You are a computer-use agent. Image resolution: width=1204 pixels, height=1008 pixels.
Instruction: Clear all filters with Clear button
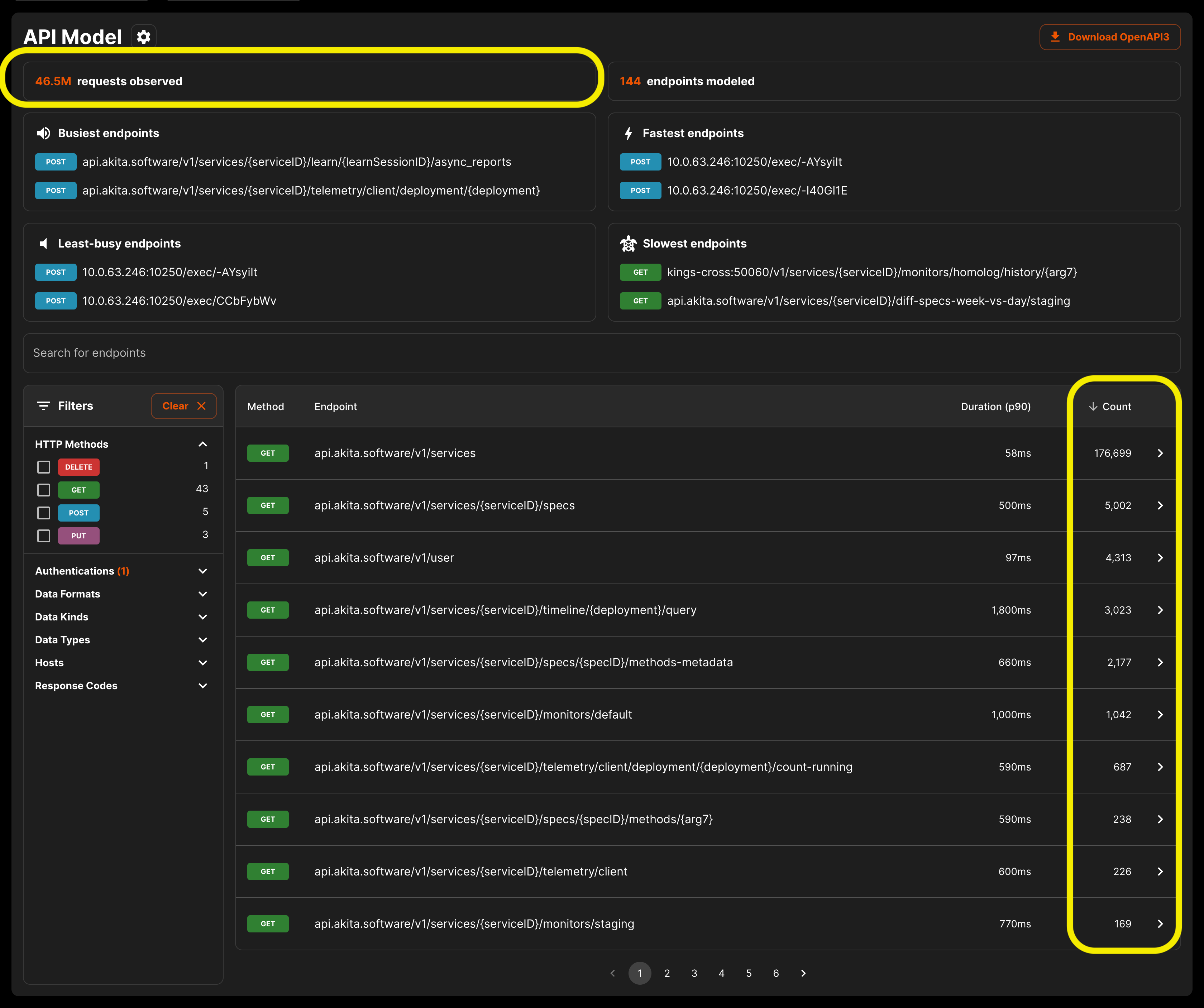(x=183, y=406)
